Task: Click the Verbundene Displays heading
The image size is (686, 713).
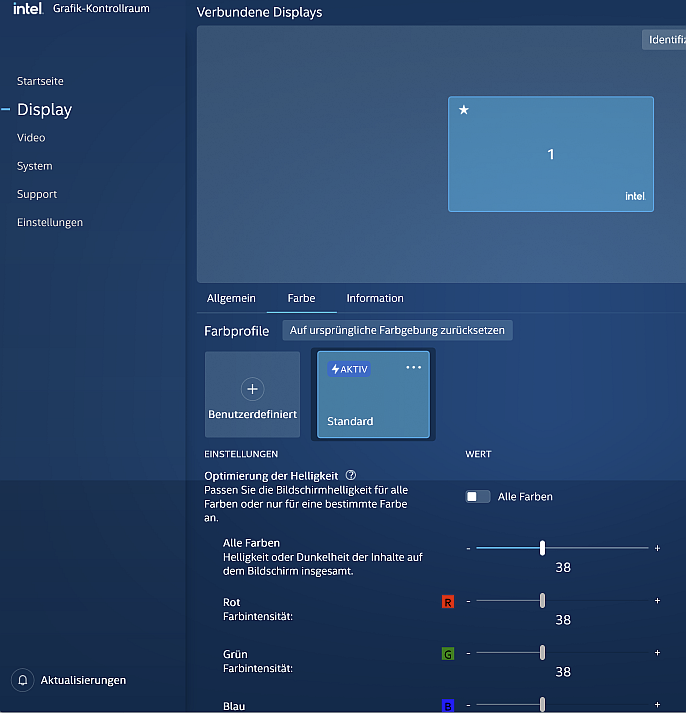Action: (x=259, y=12)
